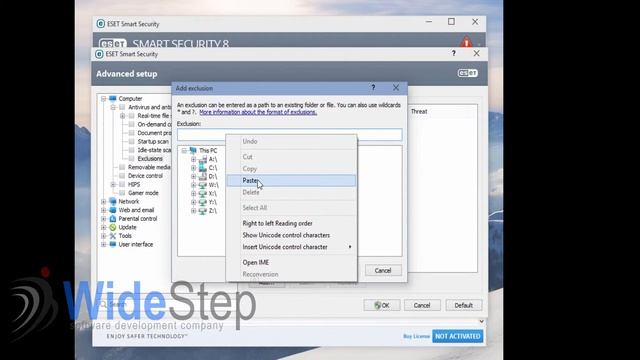Open help in the Add exclusion dialog title bar

pos(373,88)
